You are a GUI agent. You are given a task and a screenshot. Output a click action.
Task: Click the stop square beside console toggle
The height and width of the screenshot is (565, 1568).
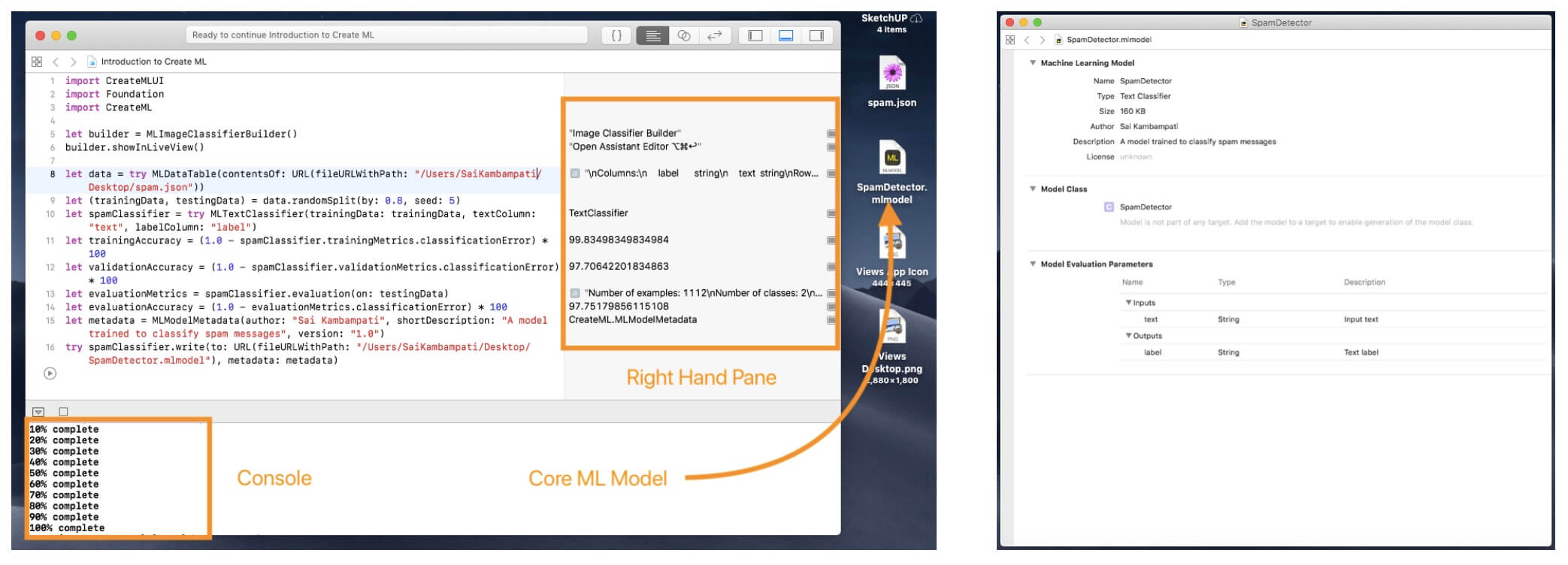(63, 412)
